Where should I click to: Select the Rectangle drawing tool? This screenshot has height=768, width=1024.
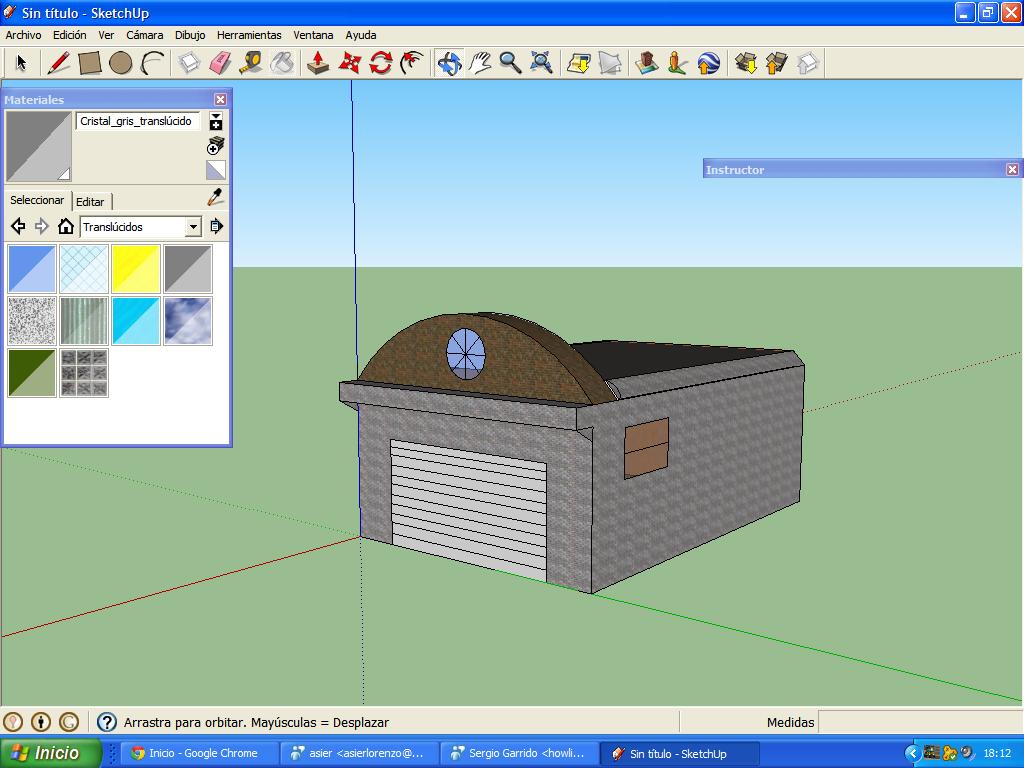90,63
